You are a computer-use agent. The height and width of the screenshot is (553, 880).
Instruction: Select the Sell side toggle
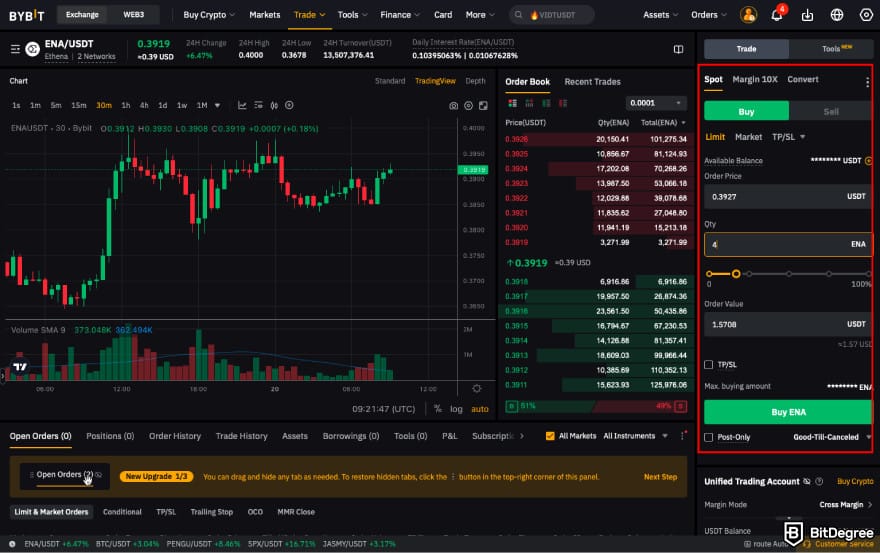click(831, 112)
